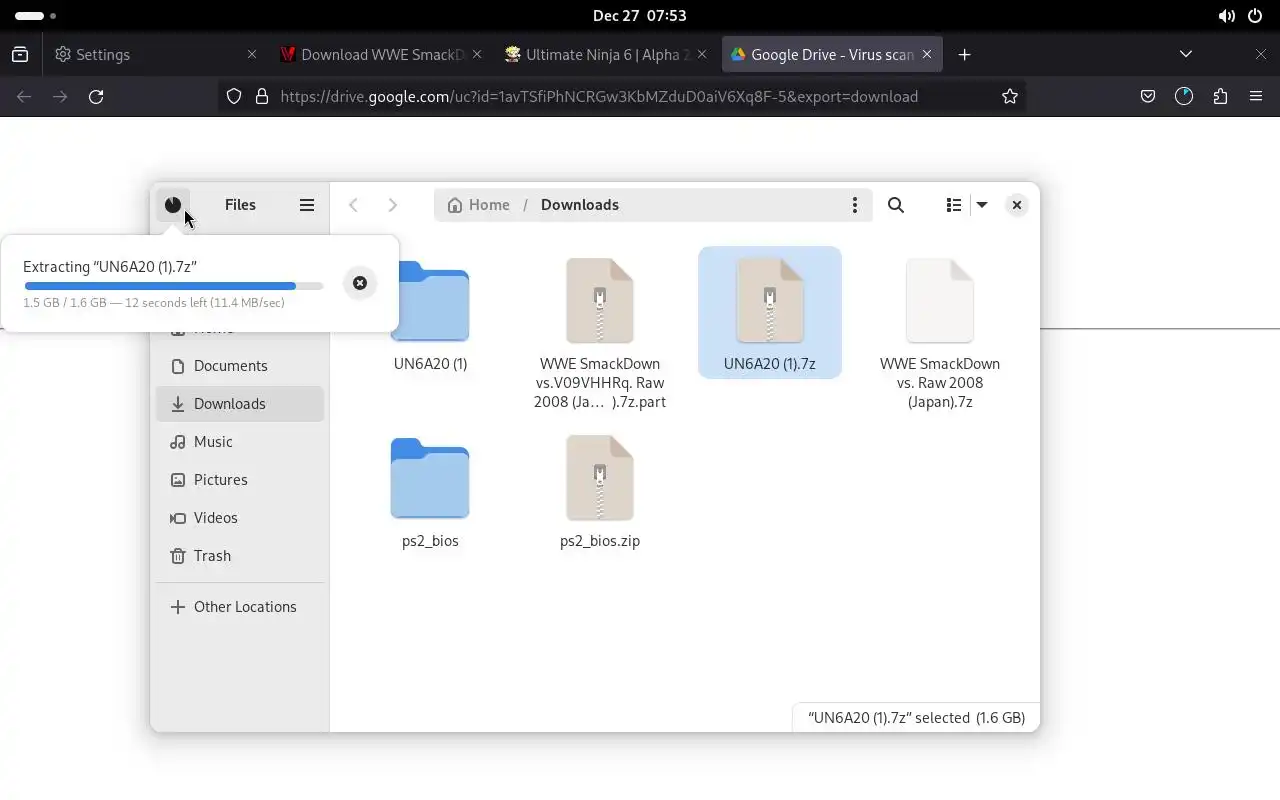Close the Google Drive Virus scan tab
Viewport: 1280px width, 800px height.
point(927,55)
